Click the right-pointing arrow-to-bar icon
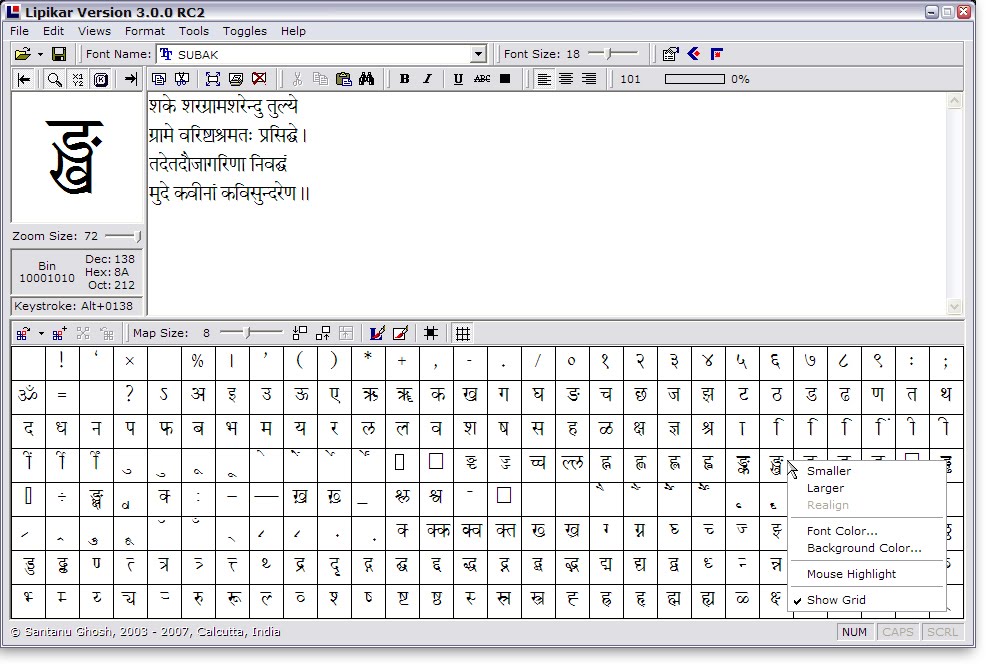The image size is (996, 668). 130,79
